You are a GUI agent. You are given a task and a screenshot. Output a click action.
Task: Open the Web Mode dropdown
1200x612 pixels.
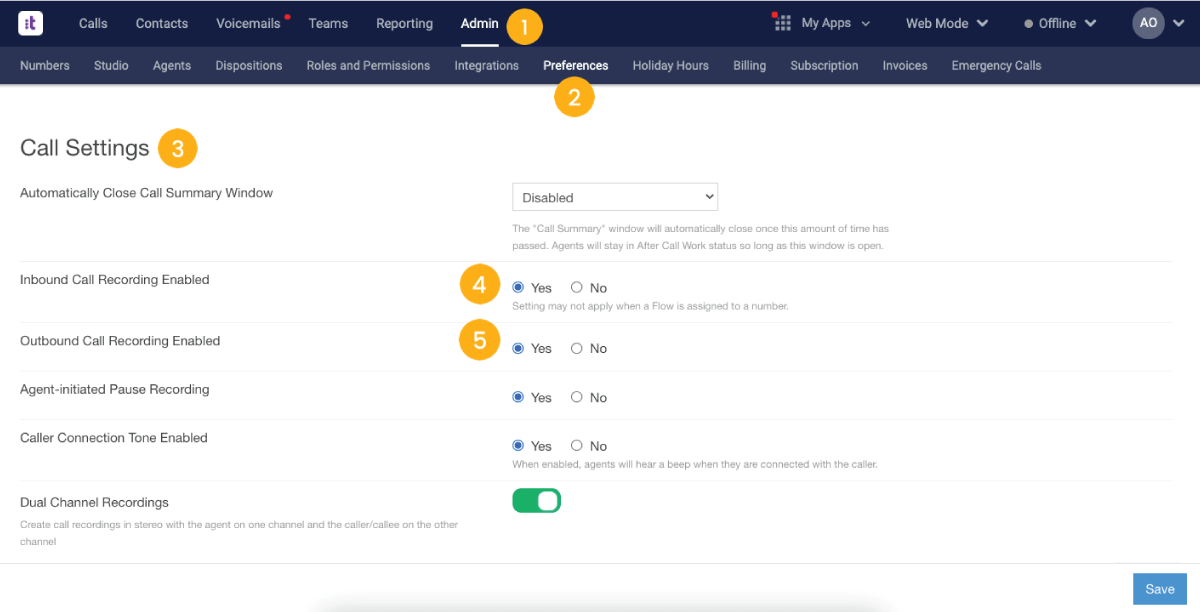tap(947, 23)
